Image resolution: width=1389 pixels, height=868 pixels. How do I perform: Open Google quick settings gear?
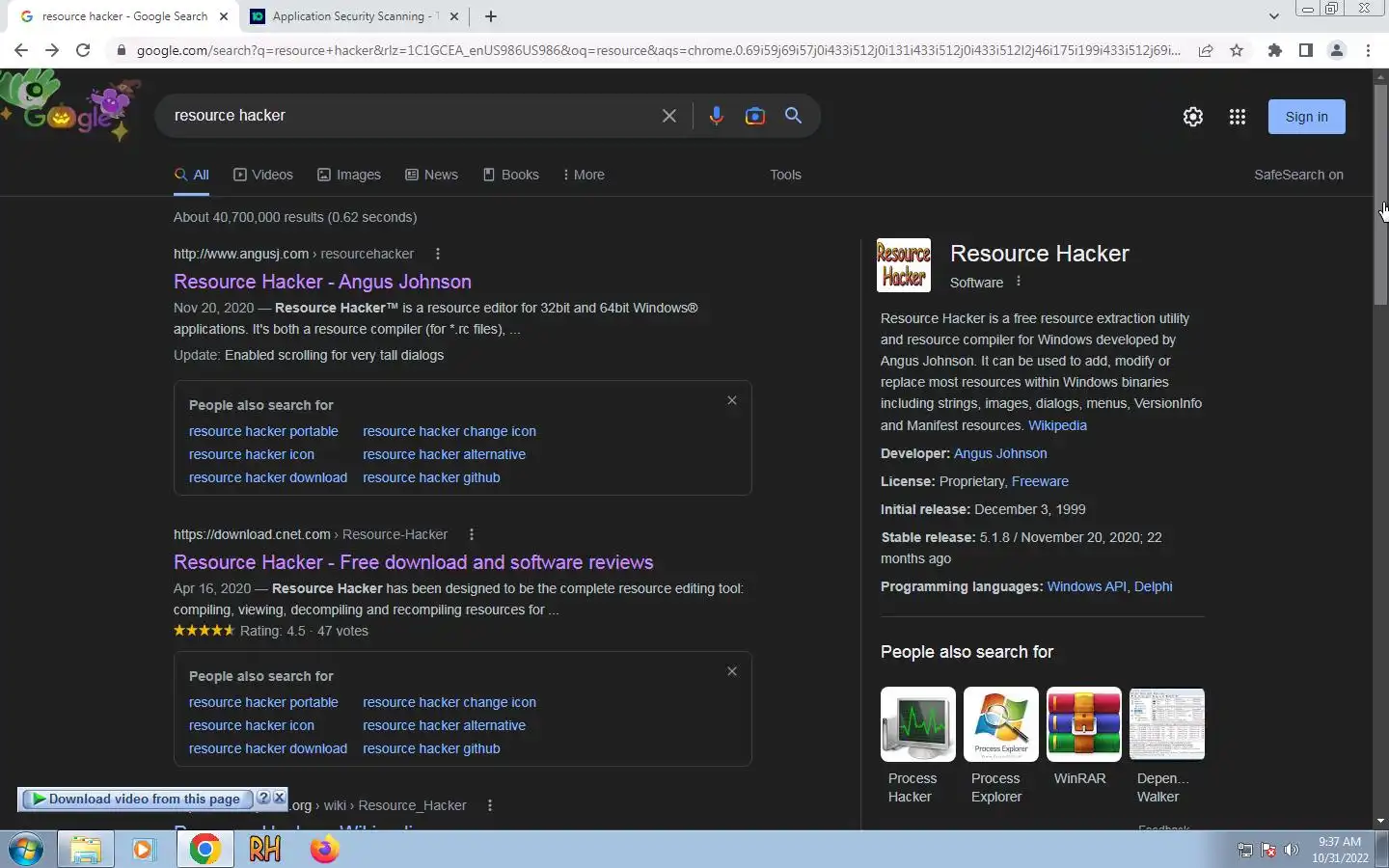pos(1193,117)
